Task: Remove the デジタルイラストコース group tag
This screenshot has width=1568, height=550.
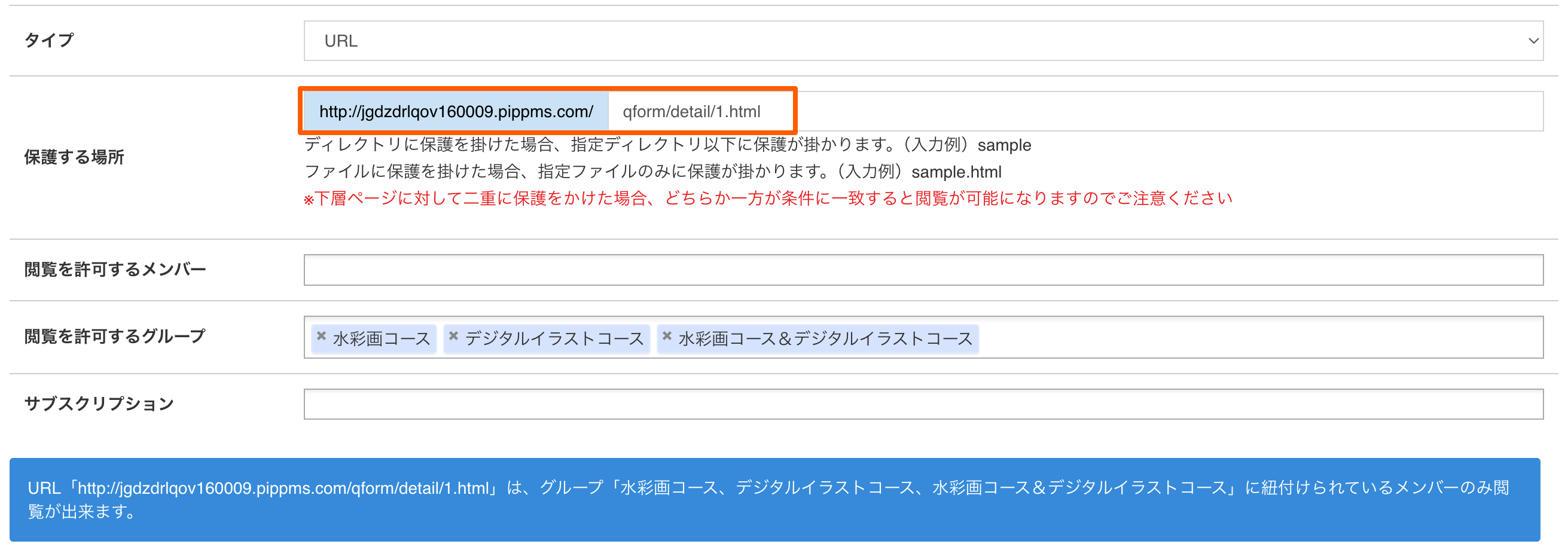Action: [x=453, y=336]
